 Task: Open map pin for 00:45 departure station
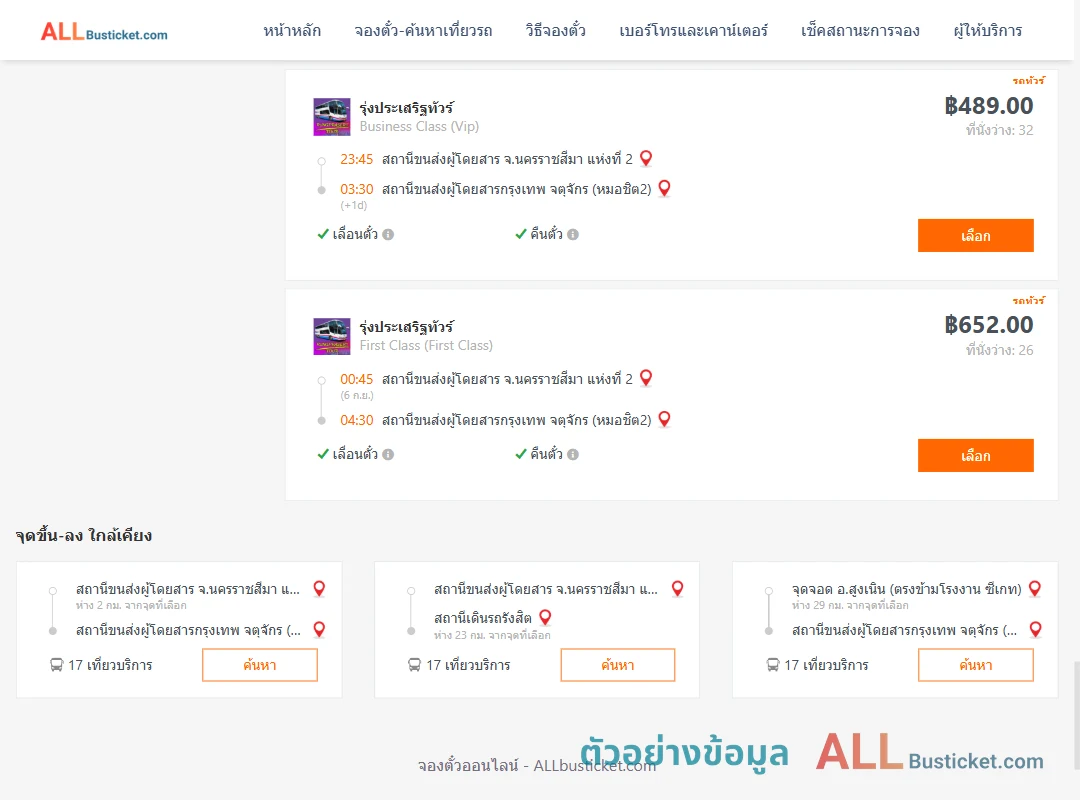(x=645, y=378)
